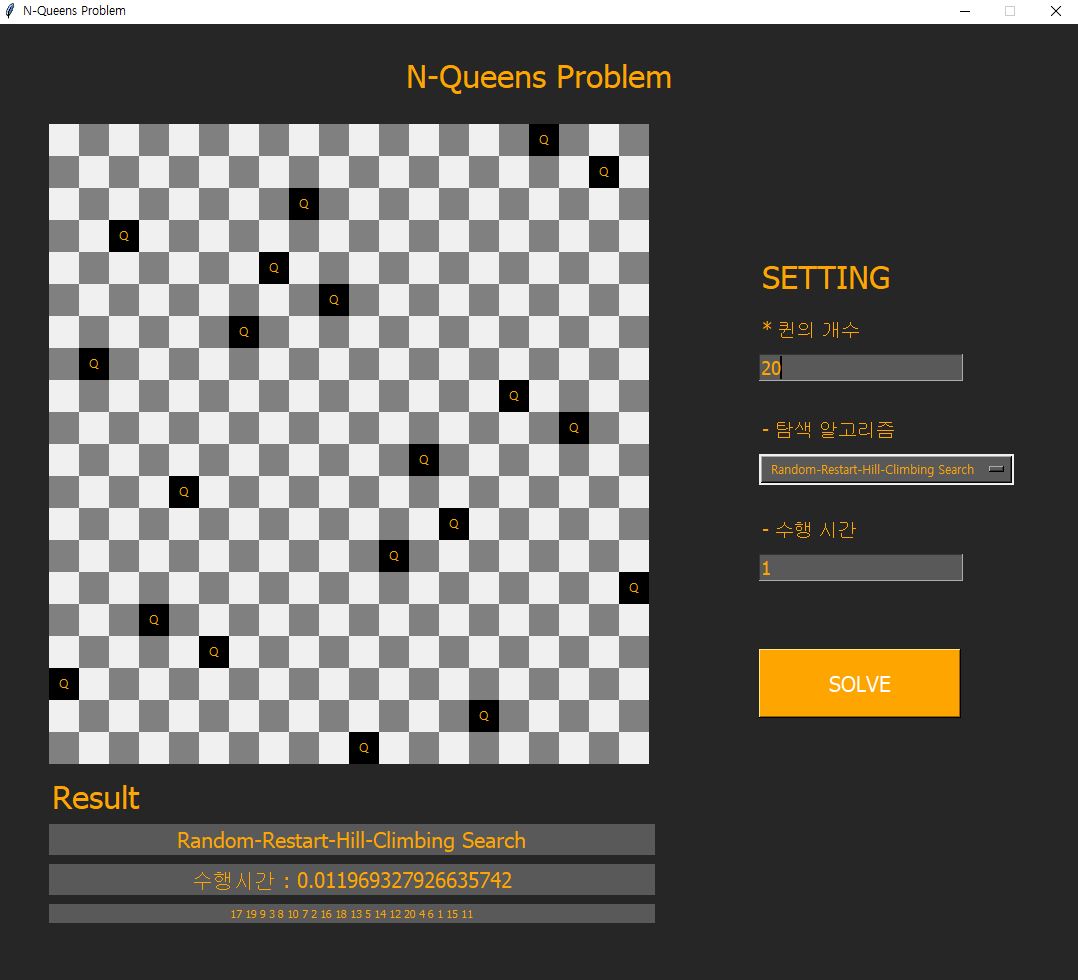Viewport: 1078px width, 980px height.
Task: Open the search algorithm dropdown
Action: 886,469
